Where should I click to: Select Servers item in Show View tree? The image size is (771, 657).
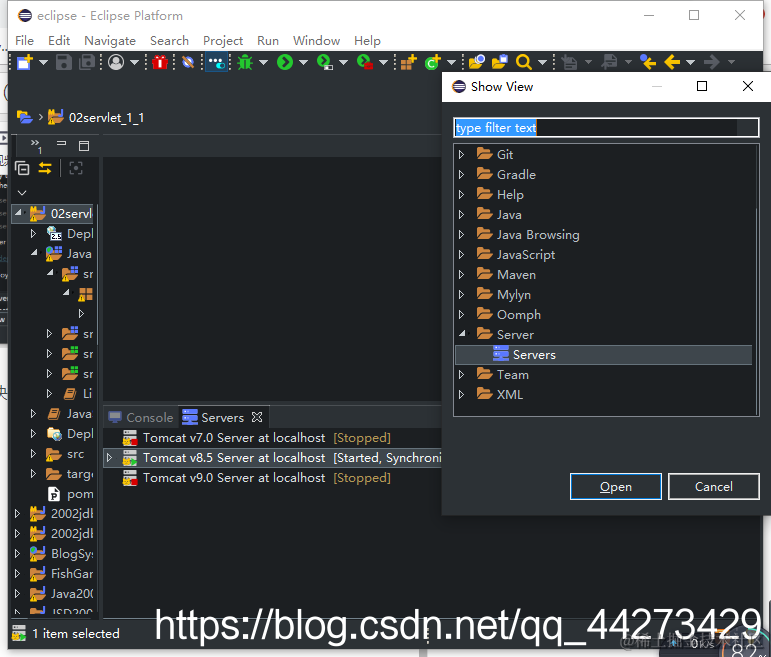[604, 355]
